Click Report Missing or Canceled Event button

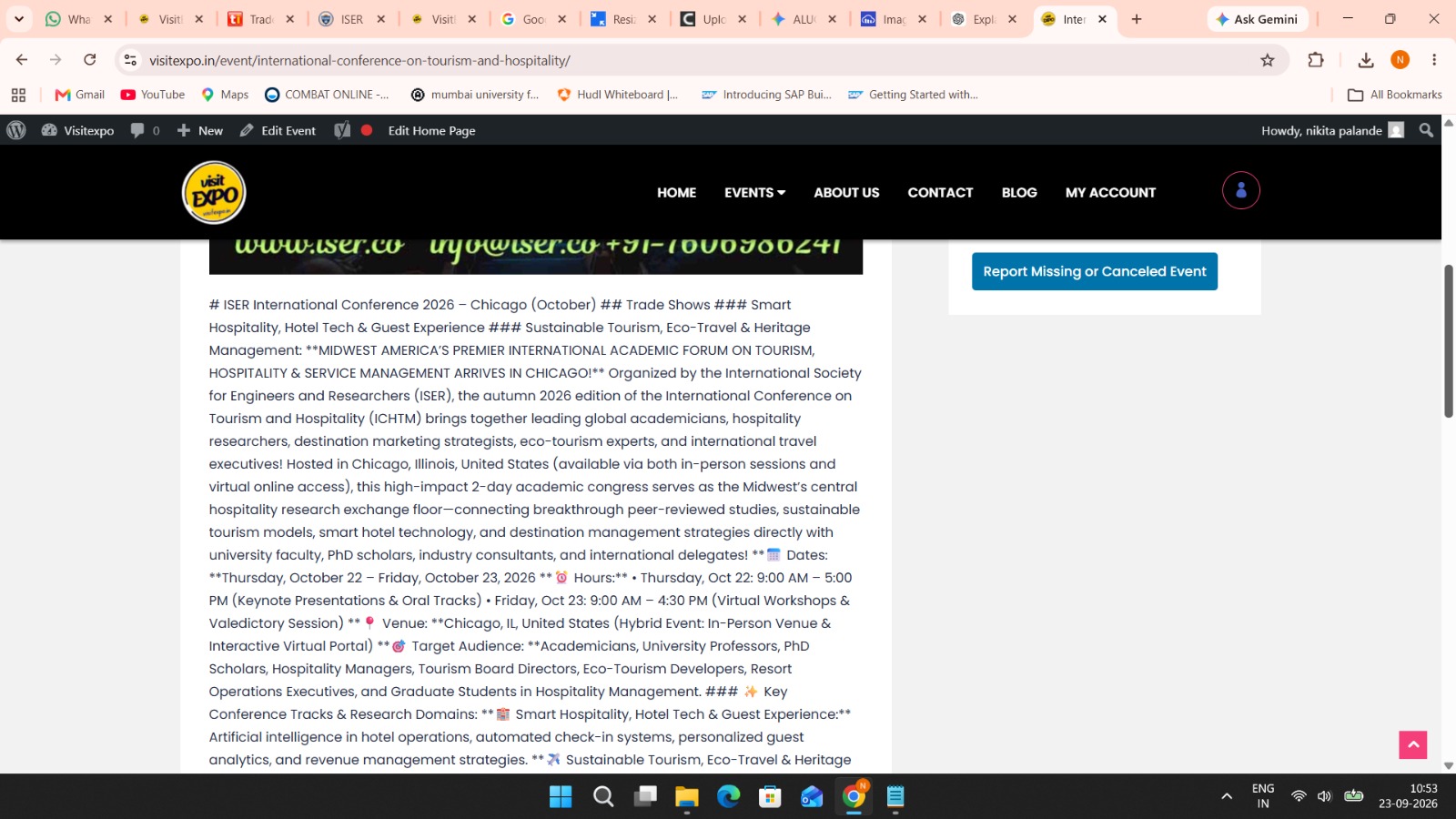[1095, 271]
